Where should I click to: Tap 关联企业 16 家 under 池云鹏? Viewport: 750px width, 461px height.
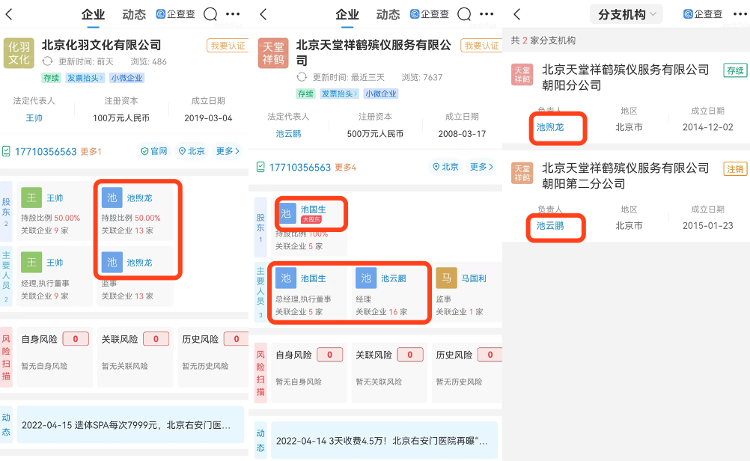381,311
